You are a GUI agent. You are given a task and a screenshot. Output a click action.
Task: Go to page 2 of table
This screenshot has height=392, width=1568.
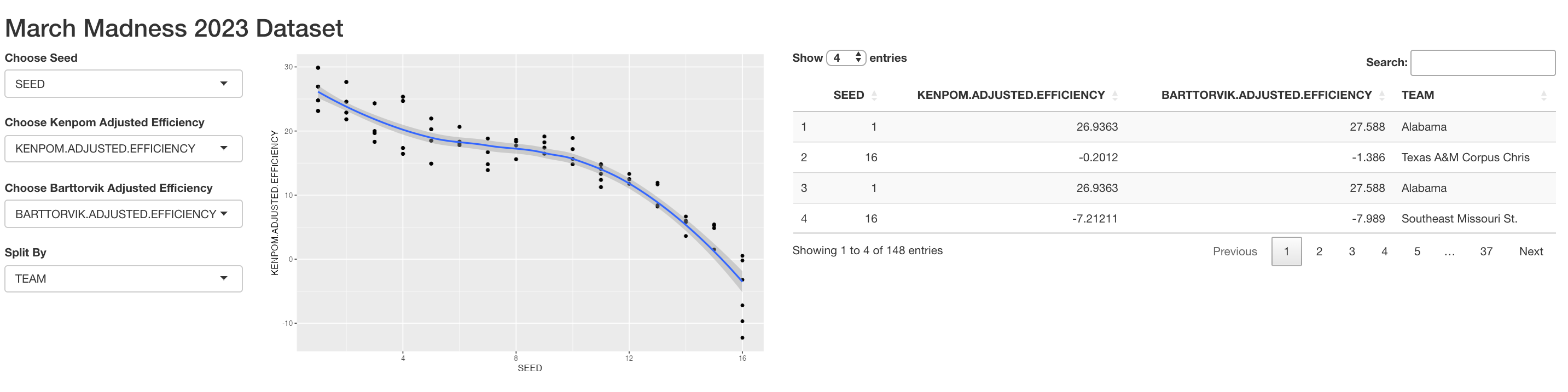(x=1319, y=251)
